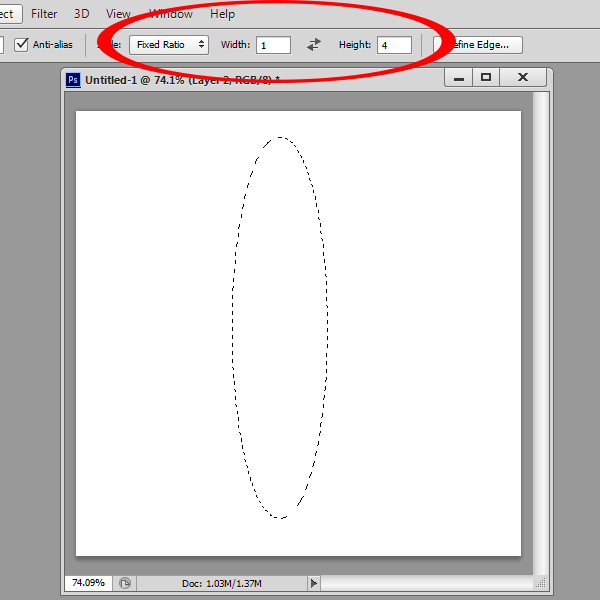Click the resize grip at window corner

coord(540,582)
